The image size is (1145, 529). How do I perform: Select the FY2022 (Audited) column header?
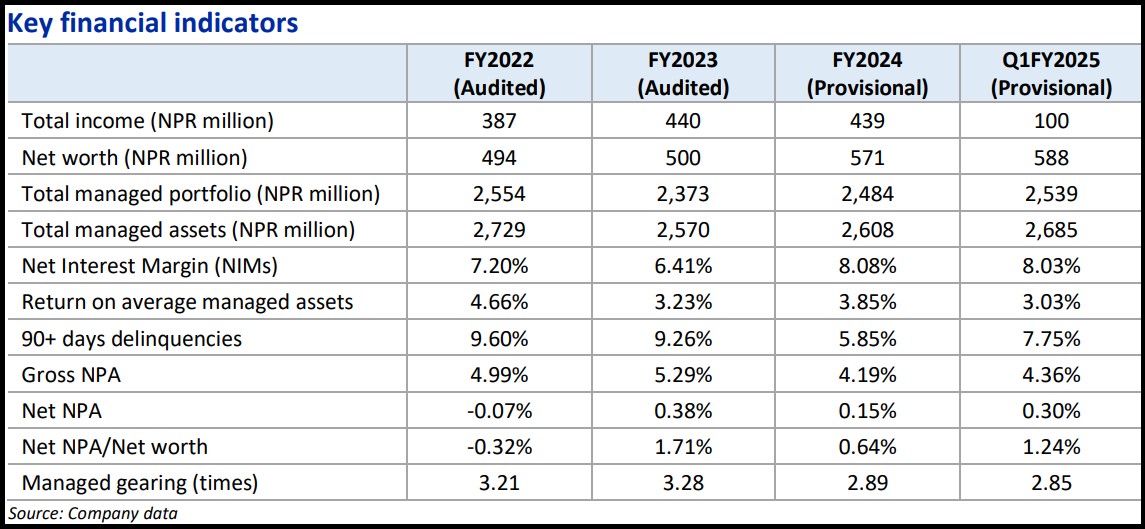[499, 74]
